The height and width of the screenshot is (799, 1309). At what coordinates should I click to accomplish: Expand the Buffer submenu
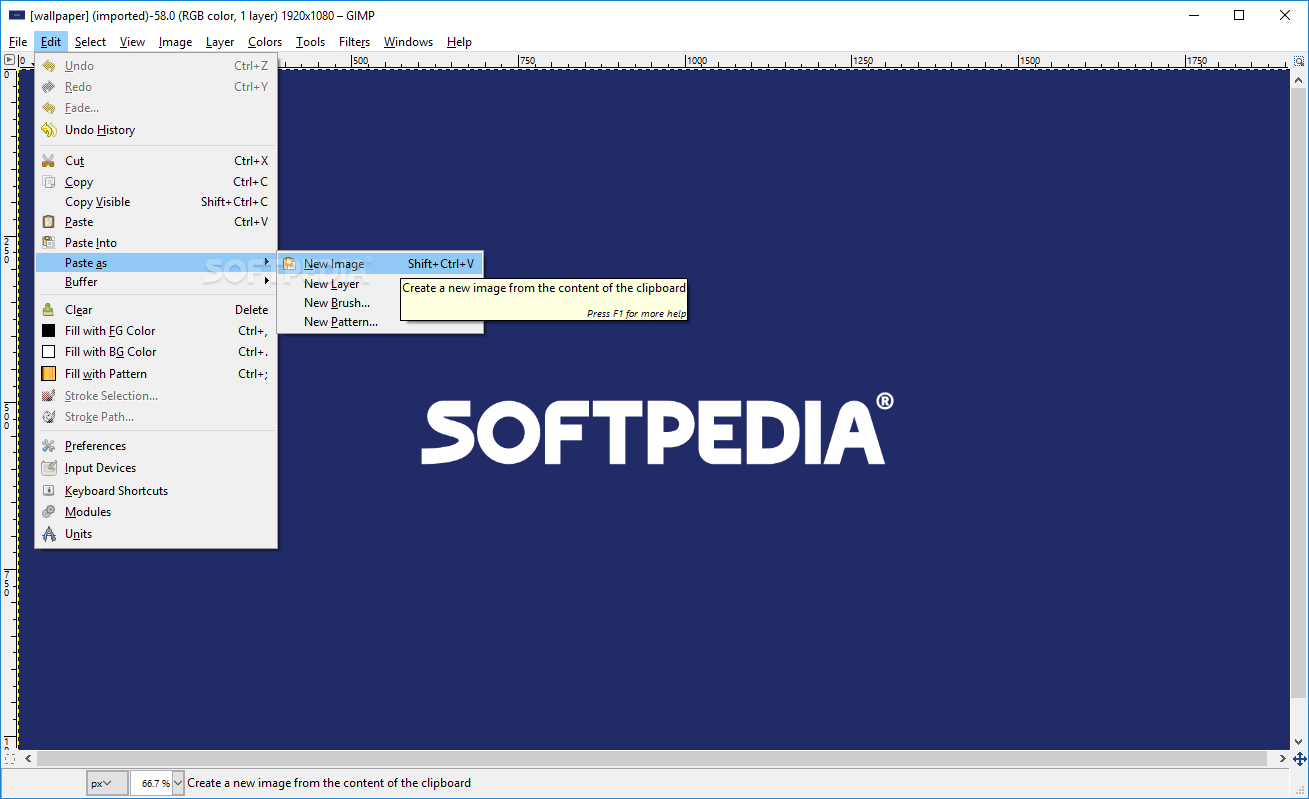pyautogui.click(x=155, y=282)
